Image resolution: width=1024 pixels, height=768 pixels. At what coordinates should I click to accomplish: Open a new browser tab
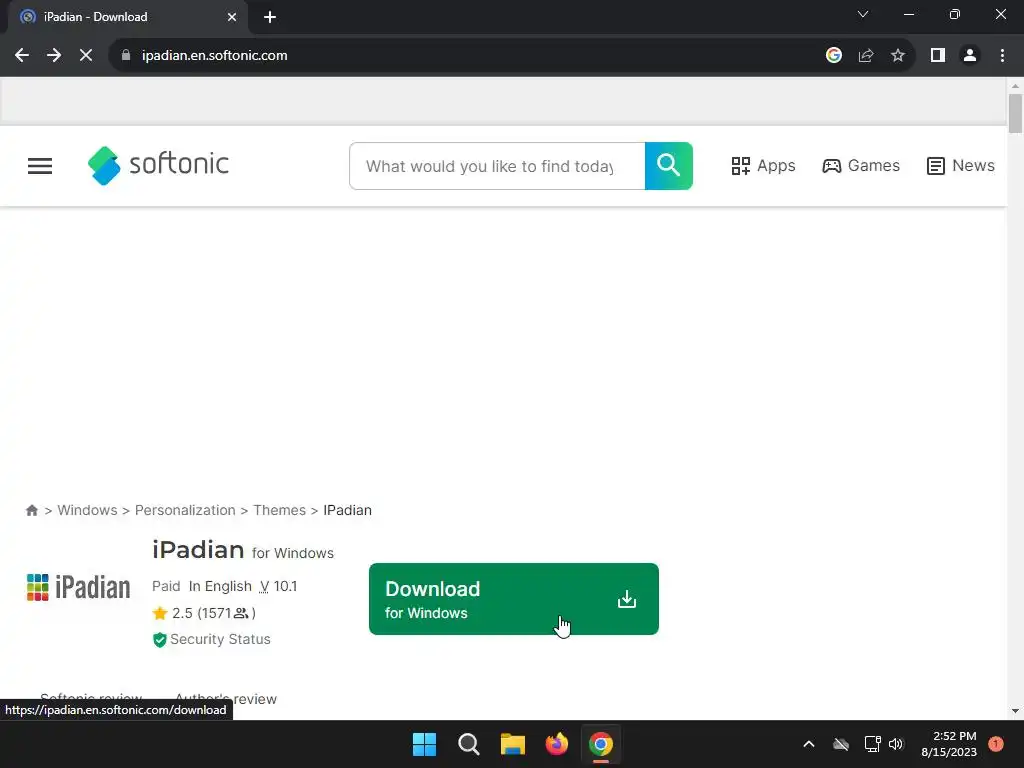pos(270,17)
